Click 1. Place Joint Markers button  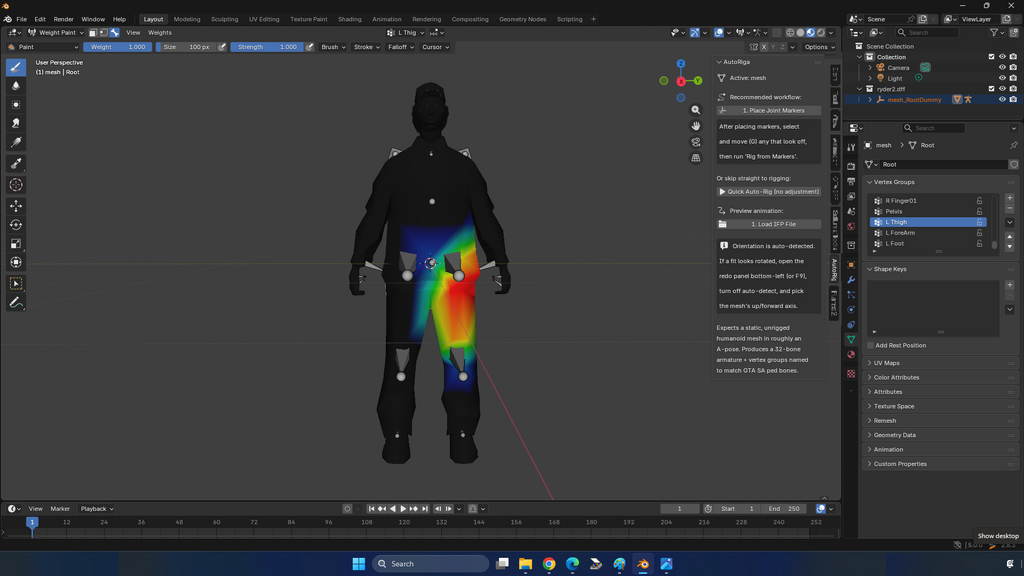tap(769, 110)
